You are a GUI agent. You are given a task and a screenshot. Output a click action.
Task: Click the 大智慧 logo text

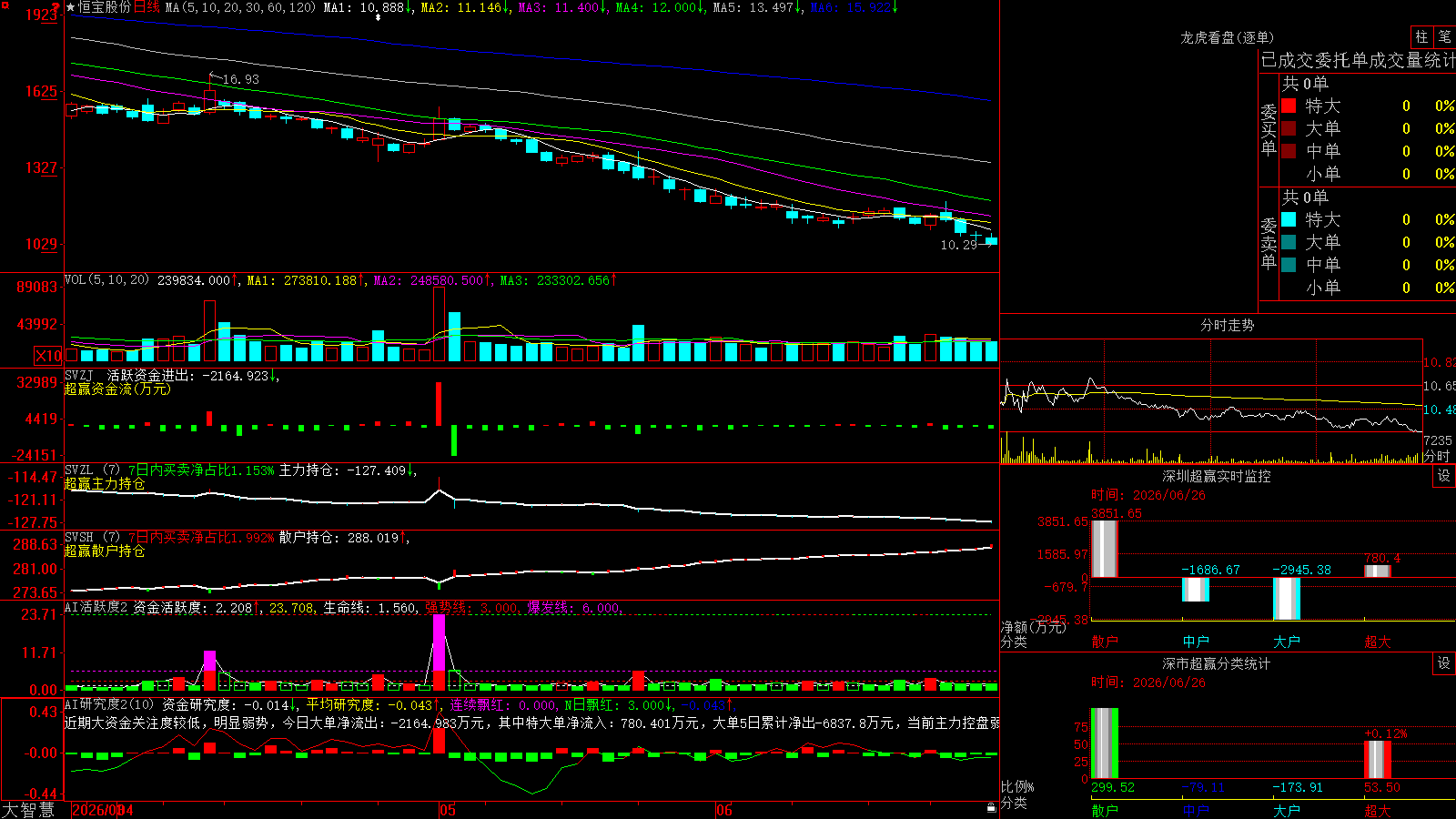point(28,810)
